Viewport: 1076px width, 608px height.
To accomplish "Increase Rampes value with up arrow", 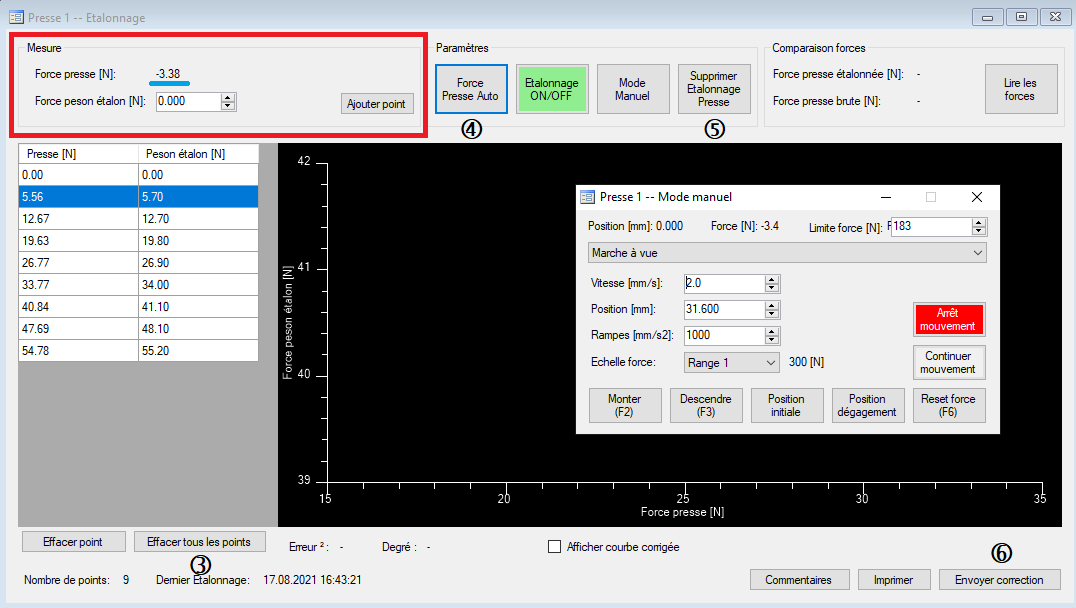I will [x=772, y=331].
